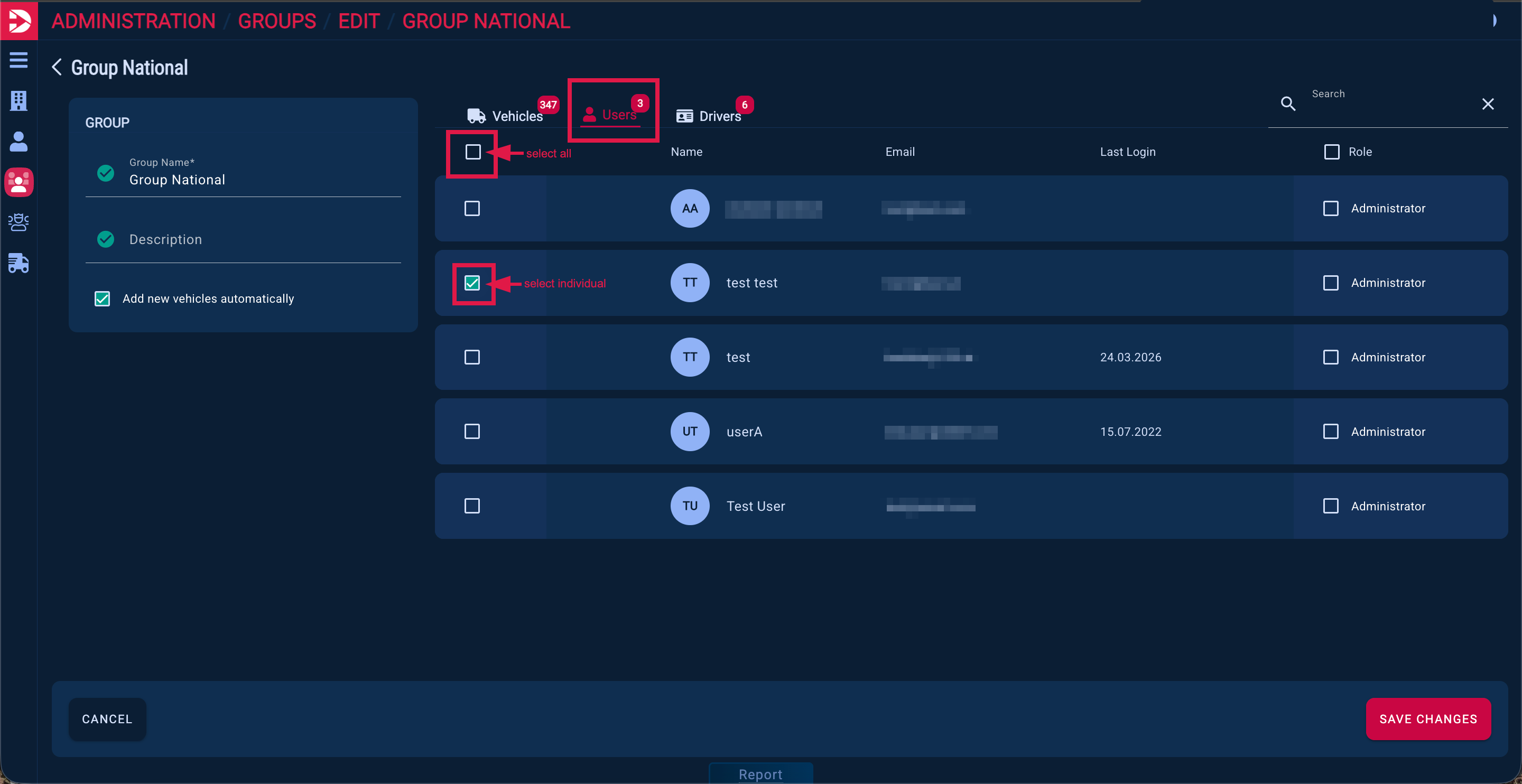This screenshot has height=784, width=1522.
Task: Toggle the select all users checkbox
Action: point(472,152)
